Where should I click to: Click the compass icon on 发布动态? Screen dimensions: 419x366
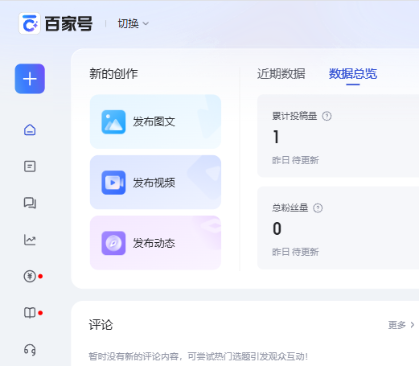(x=113, y=243)
